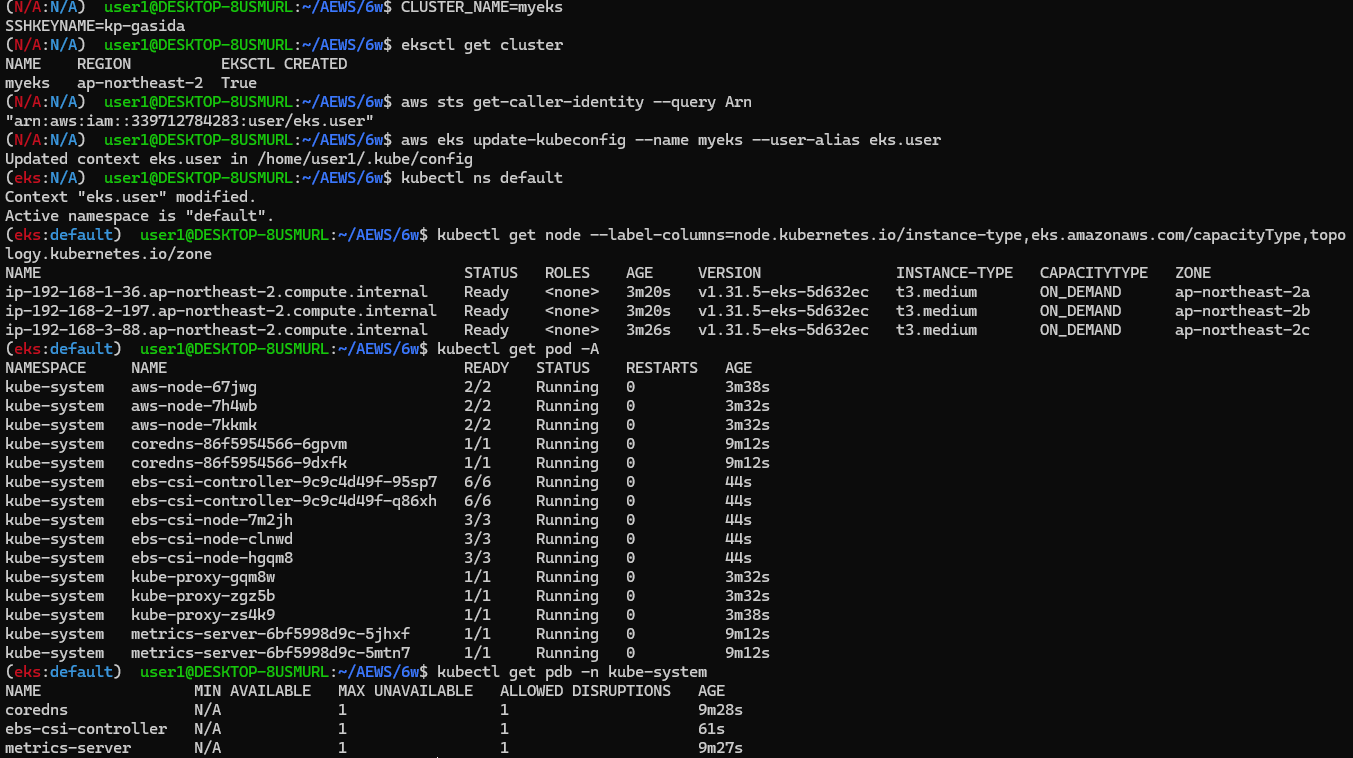This screenshot has width=1353, height=758.
Task: Select the aws sts get-caller-identity command
Action: [x=576, y=102]
